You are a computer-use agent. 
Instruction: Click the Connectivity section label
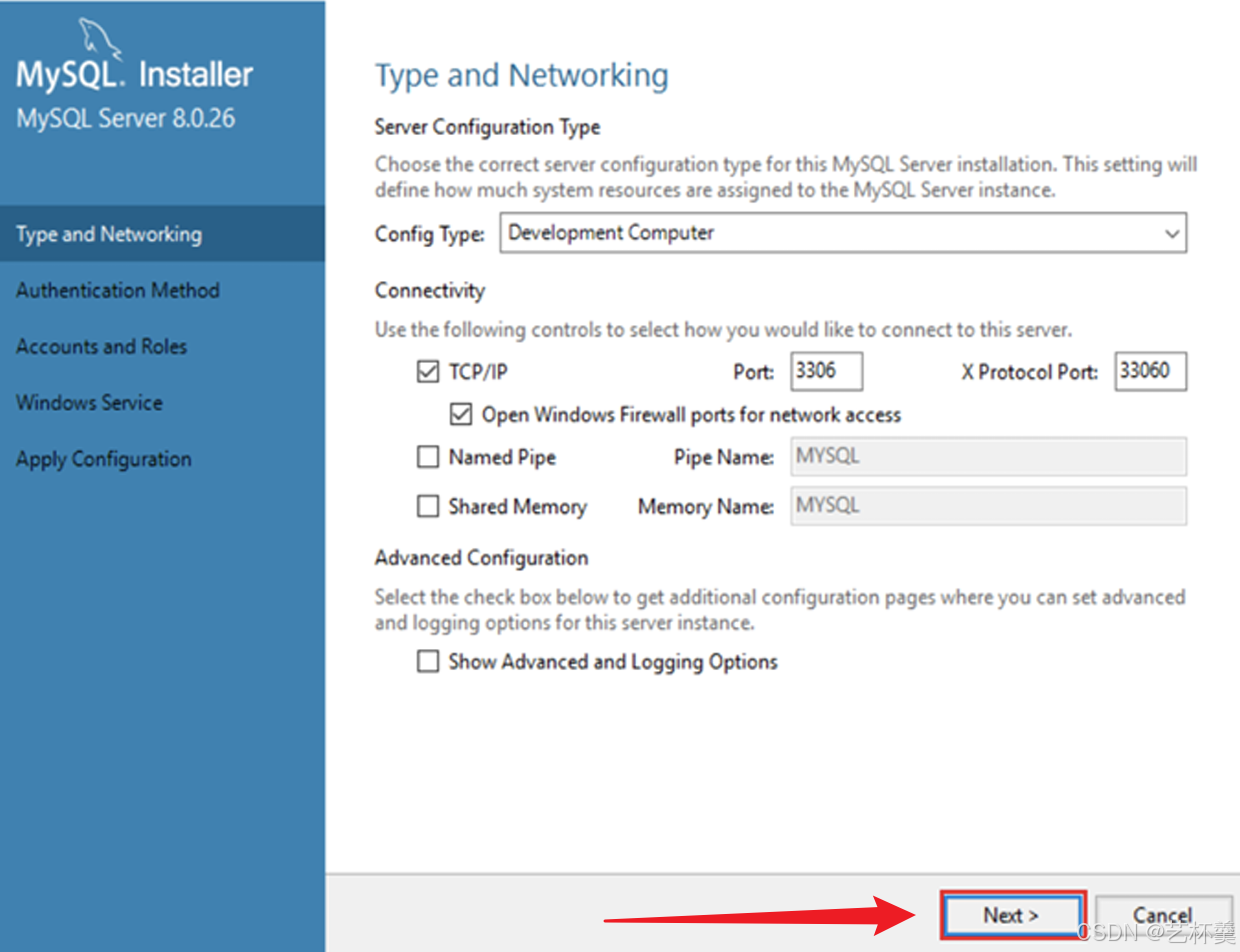pyautogui.click(x=430, y=290)
